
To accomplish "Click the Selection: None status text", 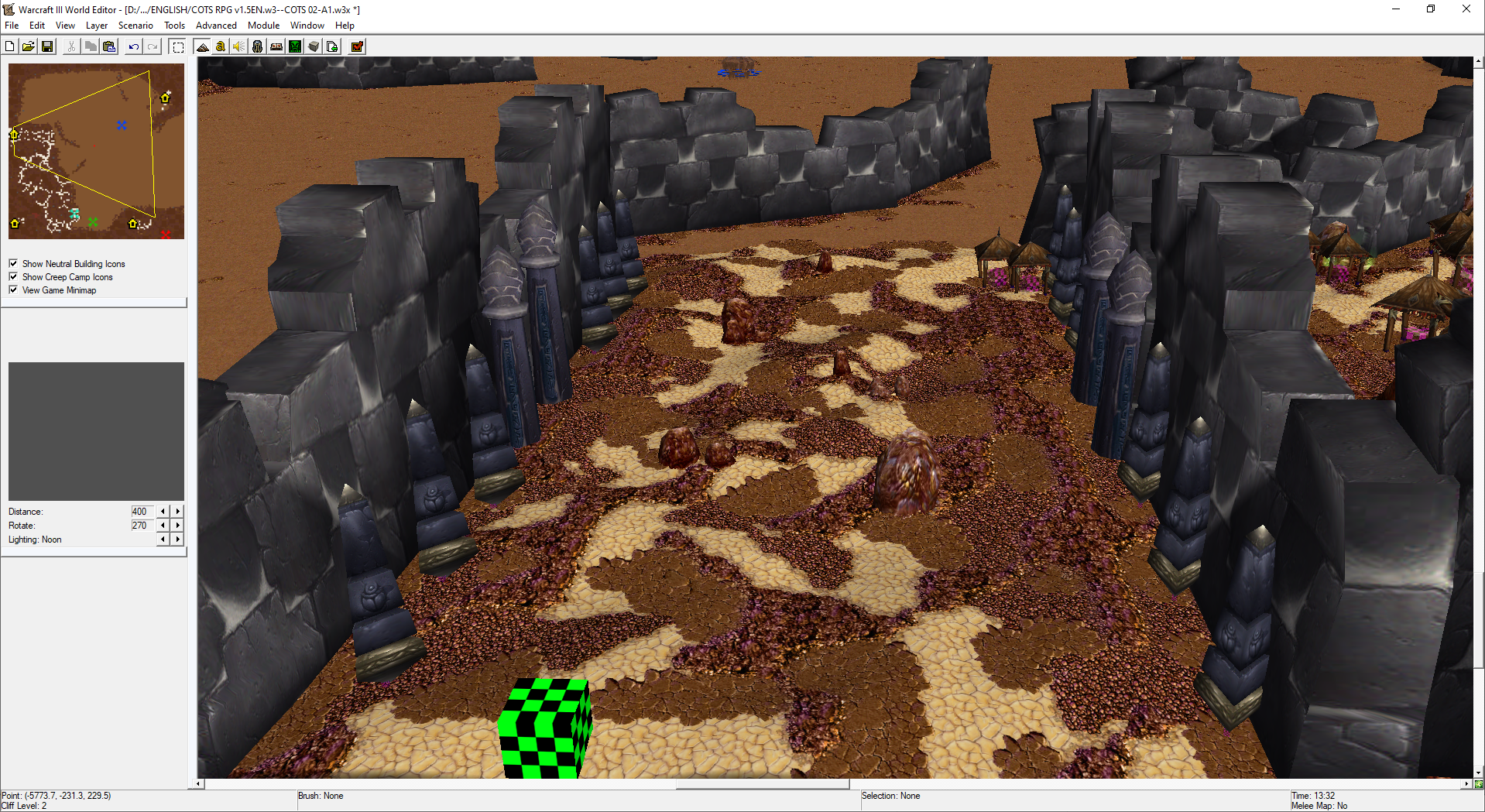I will point(890,796).
